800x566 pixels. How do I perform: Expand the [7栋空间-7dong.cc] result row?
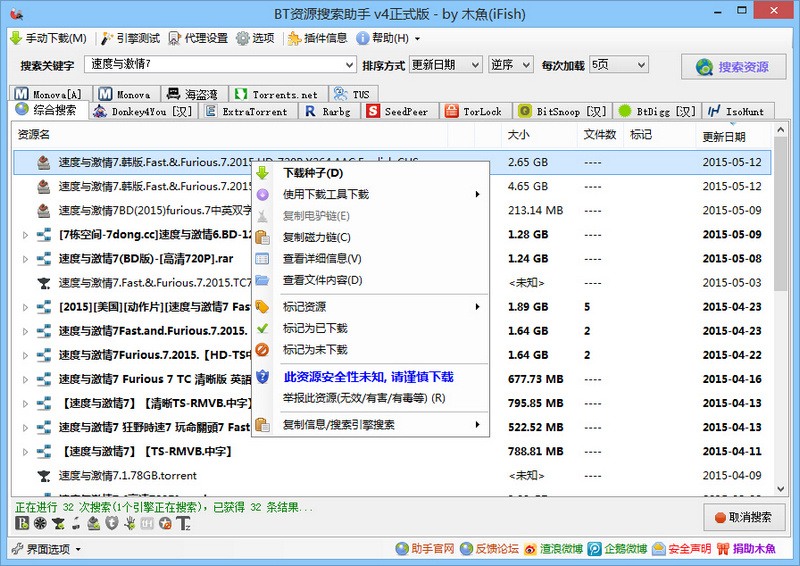[x=25, y=235]
